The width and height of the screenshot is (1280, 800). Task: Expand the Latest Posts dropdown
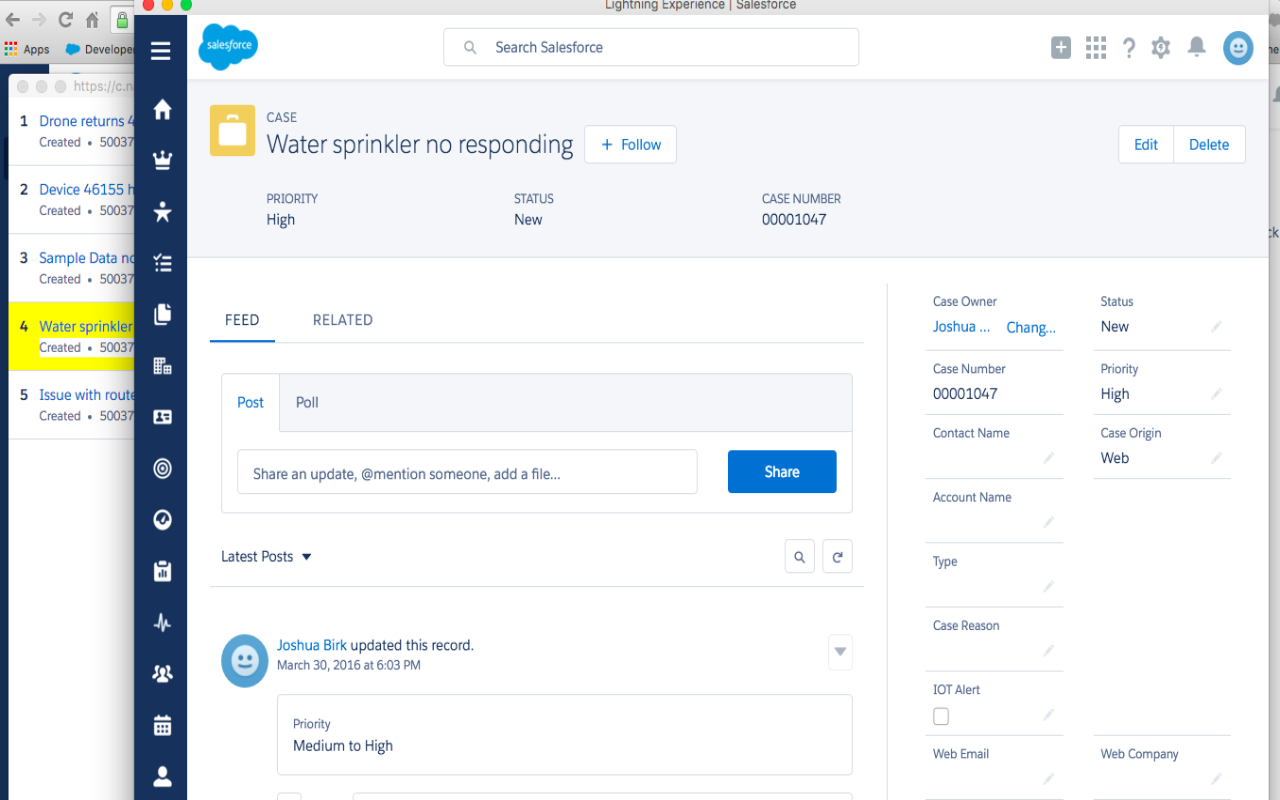265,556
